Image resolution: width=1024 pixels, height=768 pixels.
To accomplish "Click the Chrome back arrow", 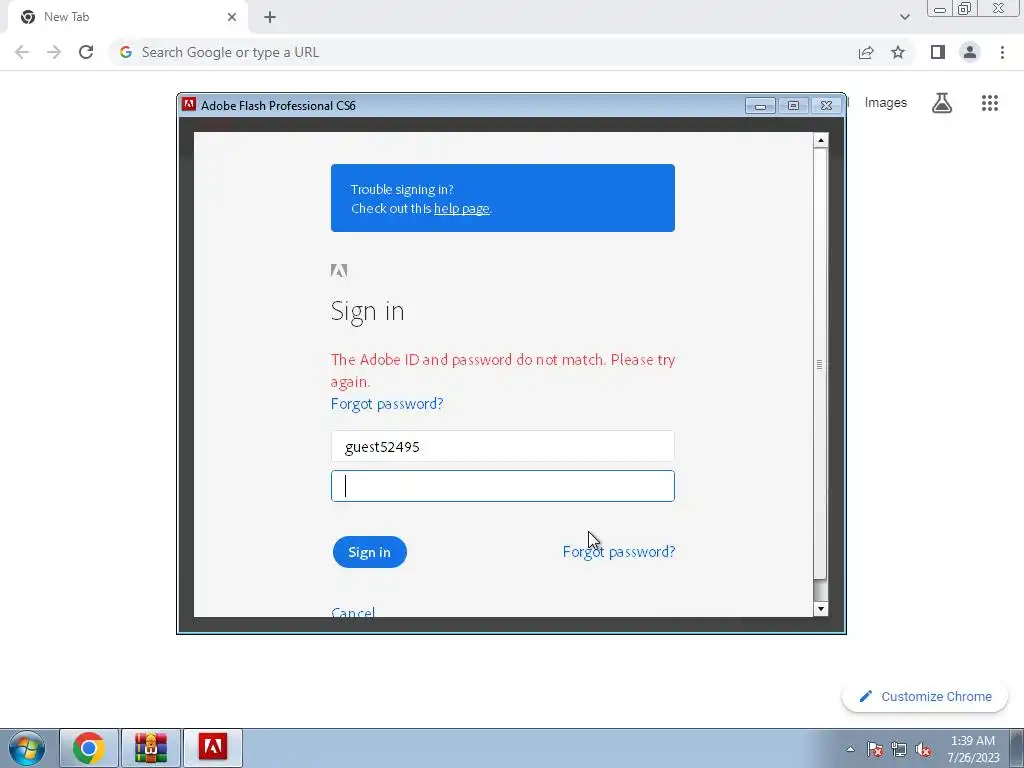I will click(x=22, y=52).
